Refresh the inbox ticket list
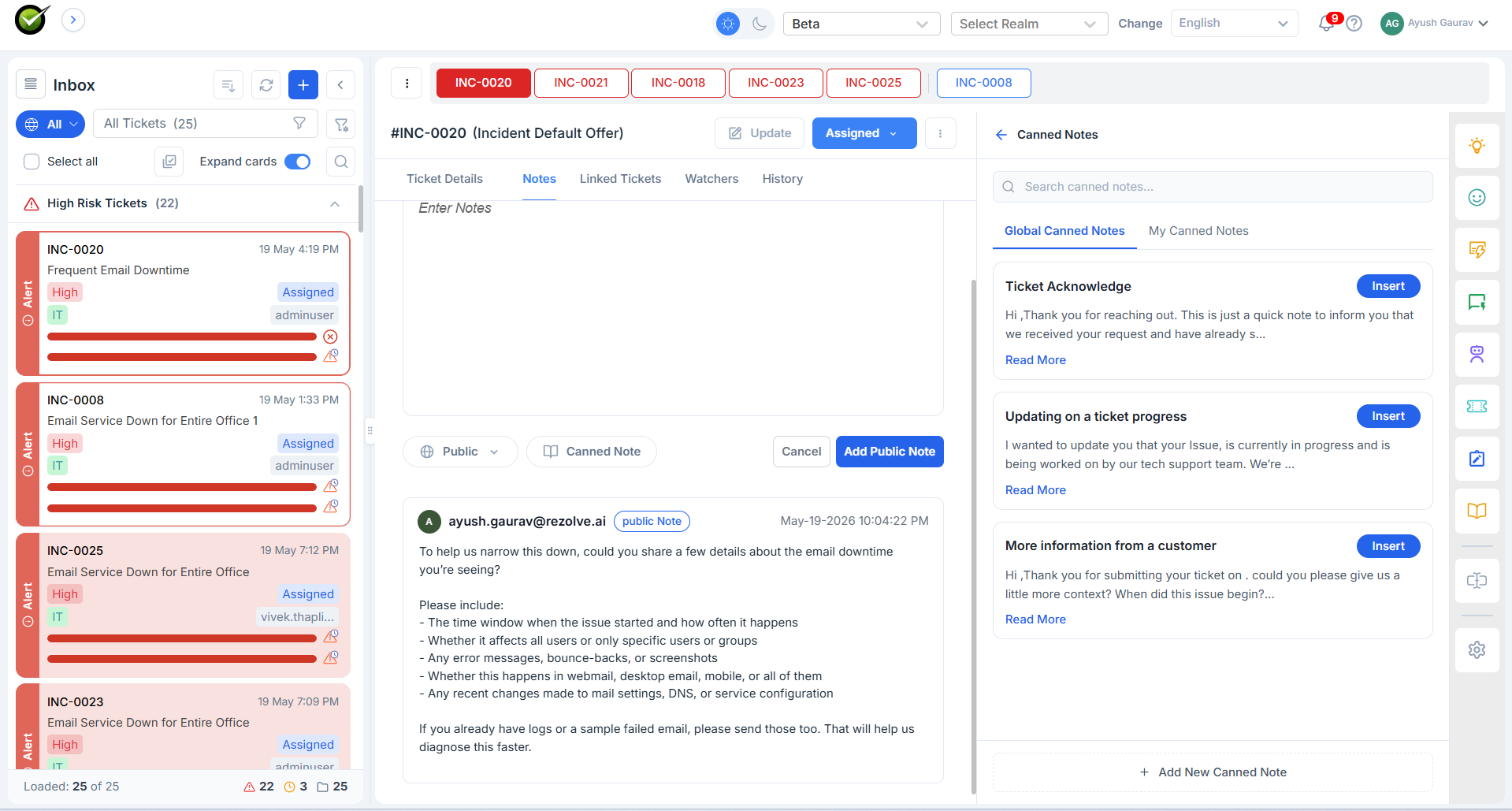Image resolution: width=1512 pixels, height=811 pixels. [x=266, y=85]
